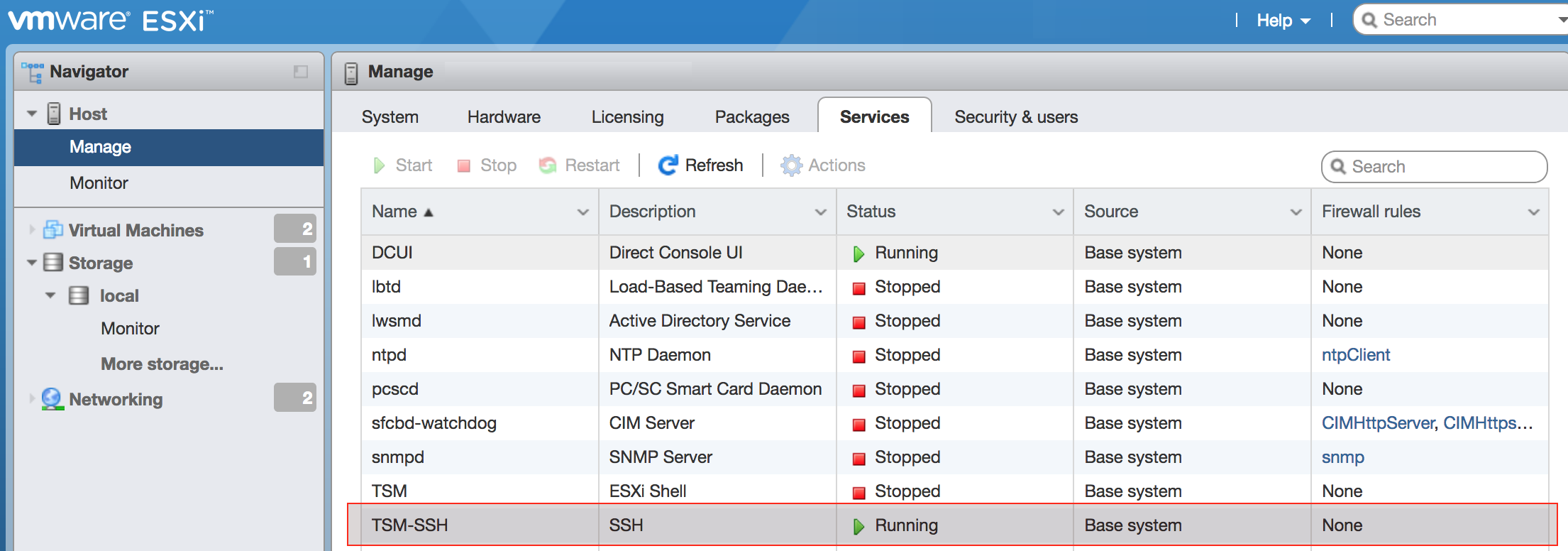Open the snmp firewall rule link
1568x551 pixels.
(1343, 457)
